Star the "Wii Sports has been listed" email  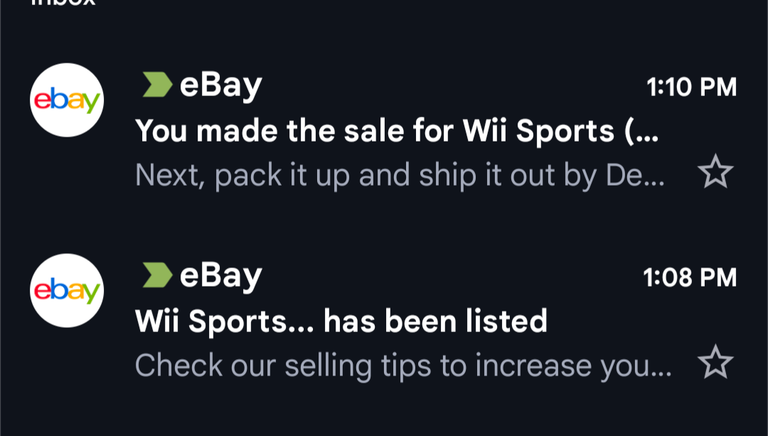(x=715, y=362)
